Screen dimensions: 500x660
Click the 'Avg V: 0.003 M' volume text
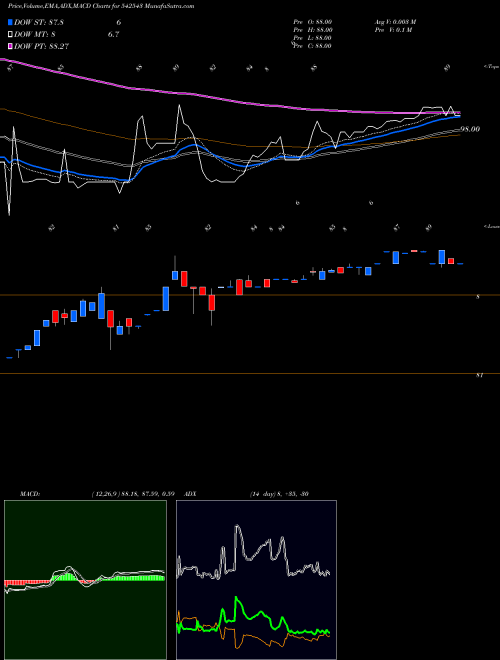[x=395, y=22]
